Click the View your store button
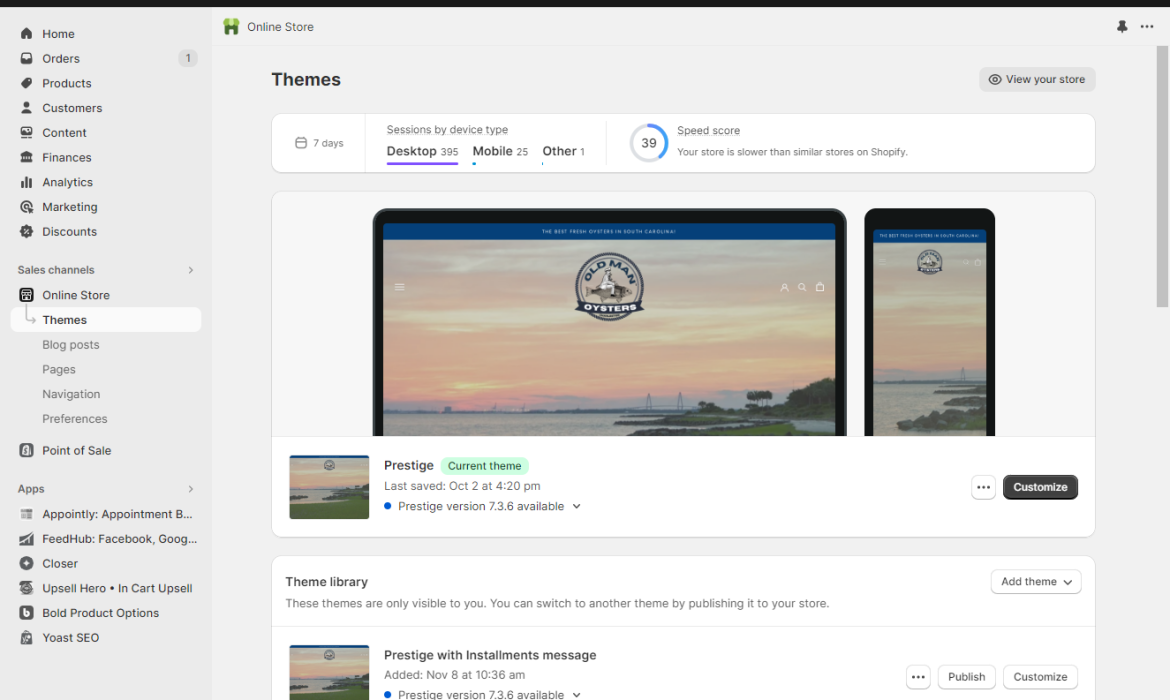This screenshot has height=700, width=1170. (x=1037, y=79)
